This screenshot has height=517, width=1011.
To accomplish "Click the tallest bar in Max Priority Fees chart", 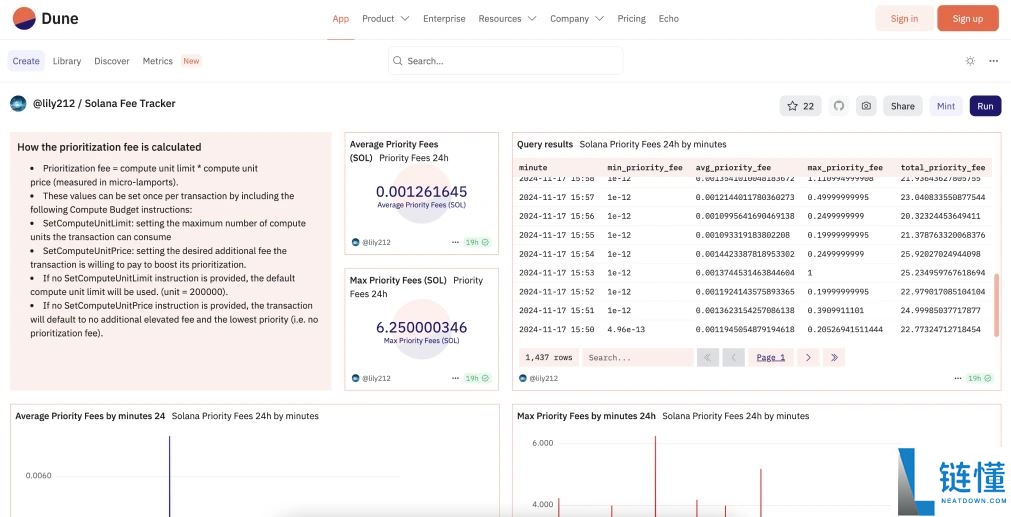I will click(x=655, y=476).
